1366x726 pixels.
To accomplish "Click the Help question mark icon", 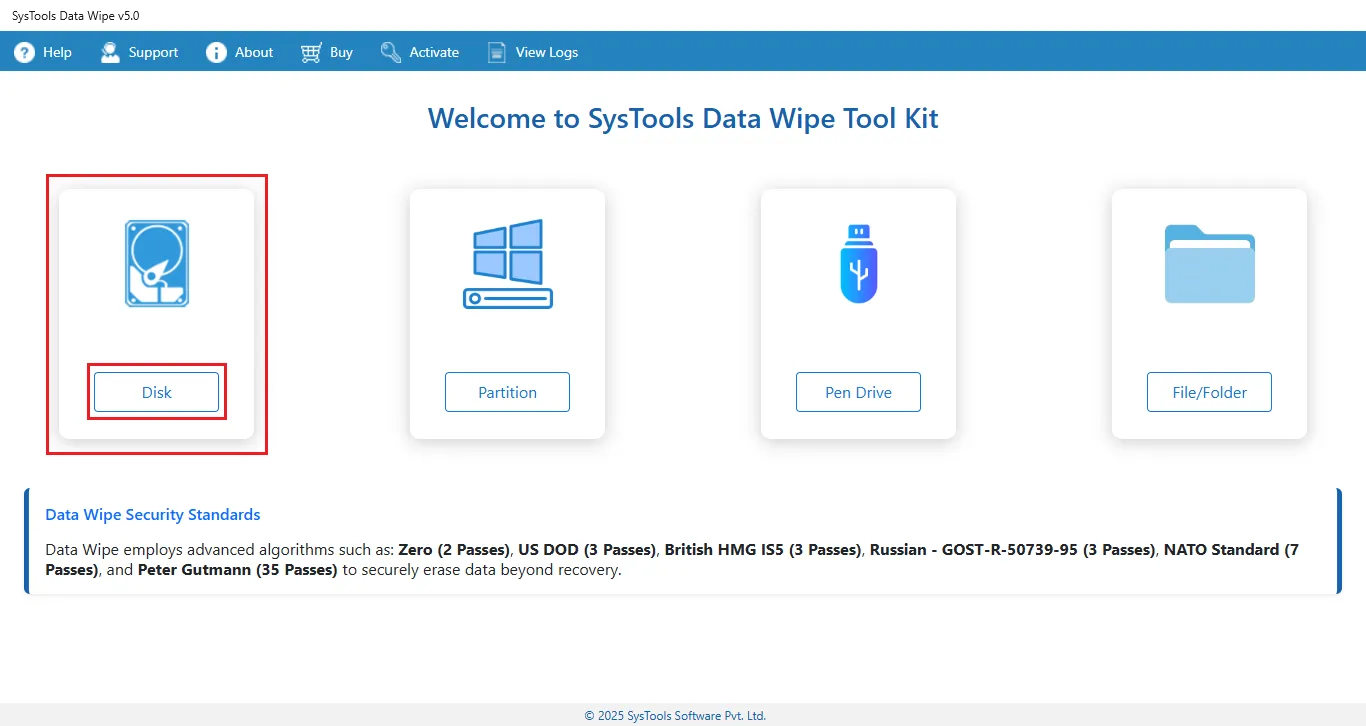I will (24, 52).
